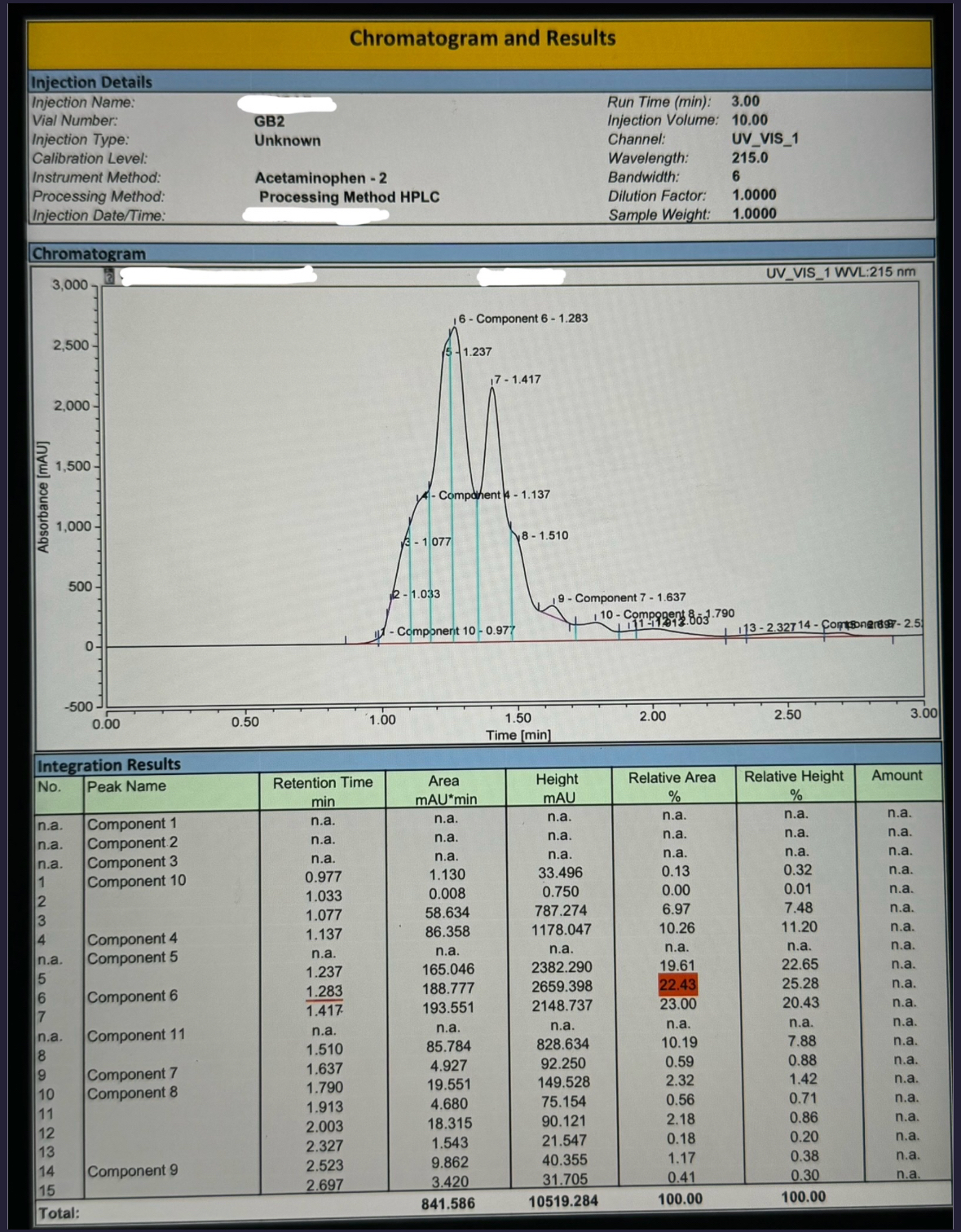Click the 'Height mAU' column header

point(558,788)
